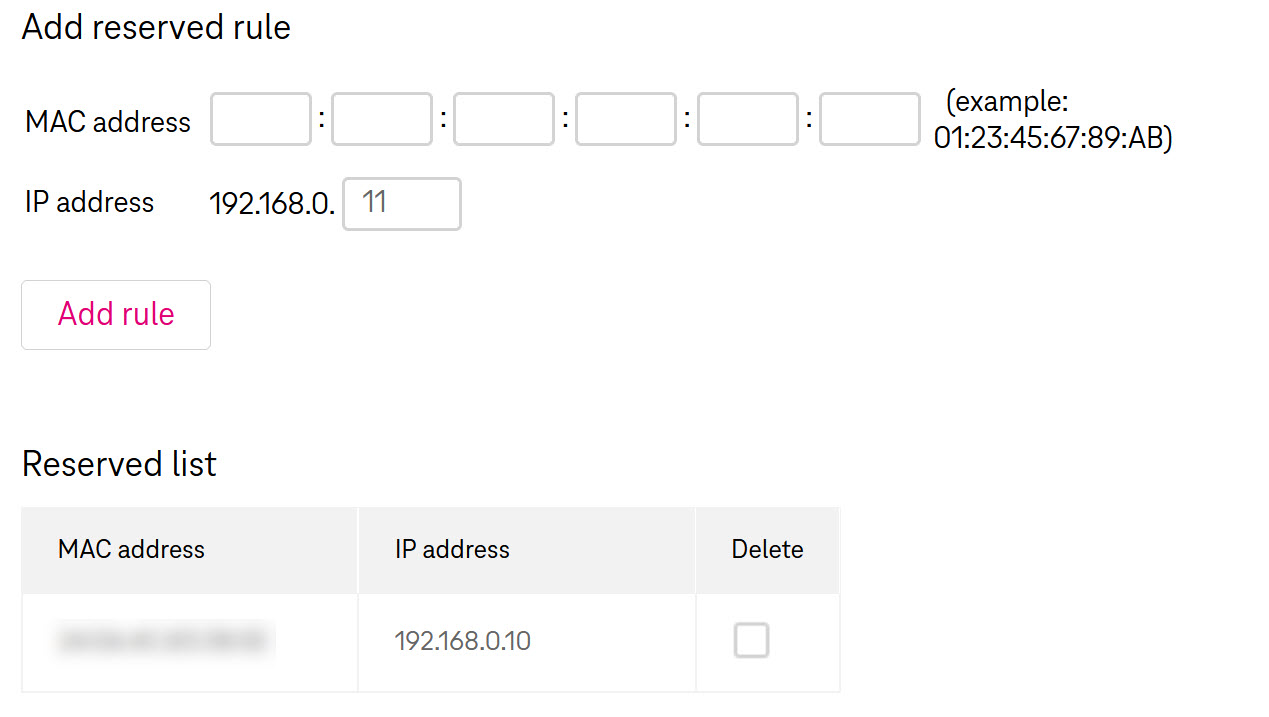
Task: Click the Add reserved rule heading
Action: pos(156,27)
